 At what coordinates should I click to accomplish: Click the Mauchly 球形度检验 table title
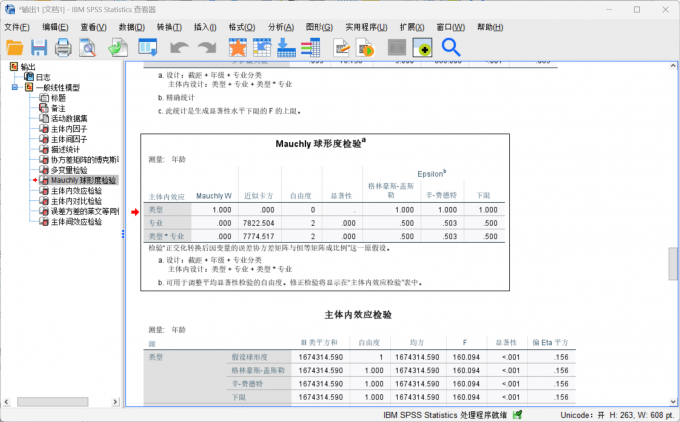coord(320,144)
